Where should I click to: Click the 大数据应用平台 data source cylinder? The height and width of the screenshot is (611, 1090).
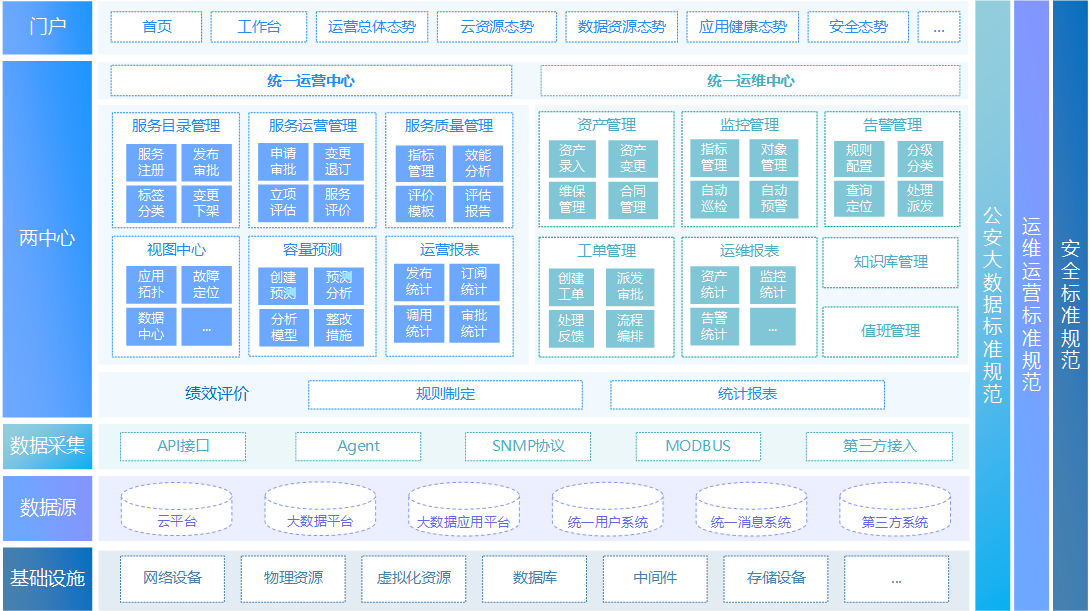463,509
